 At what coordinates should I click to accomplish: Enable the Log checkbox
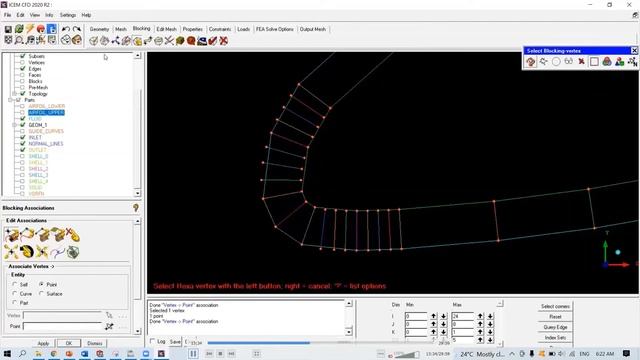coord(153,341)
